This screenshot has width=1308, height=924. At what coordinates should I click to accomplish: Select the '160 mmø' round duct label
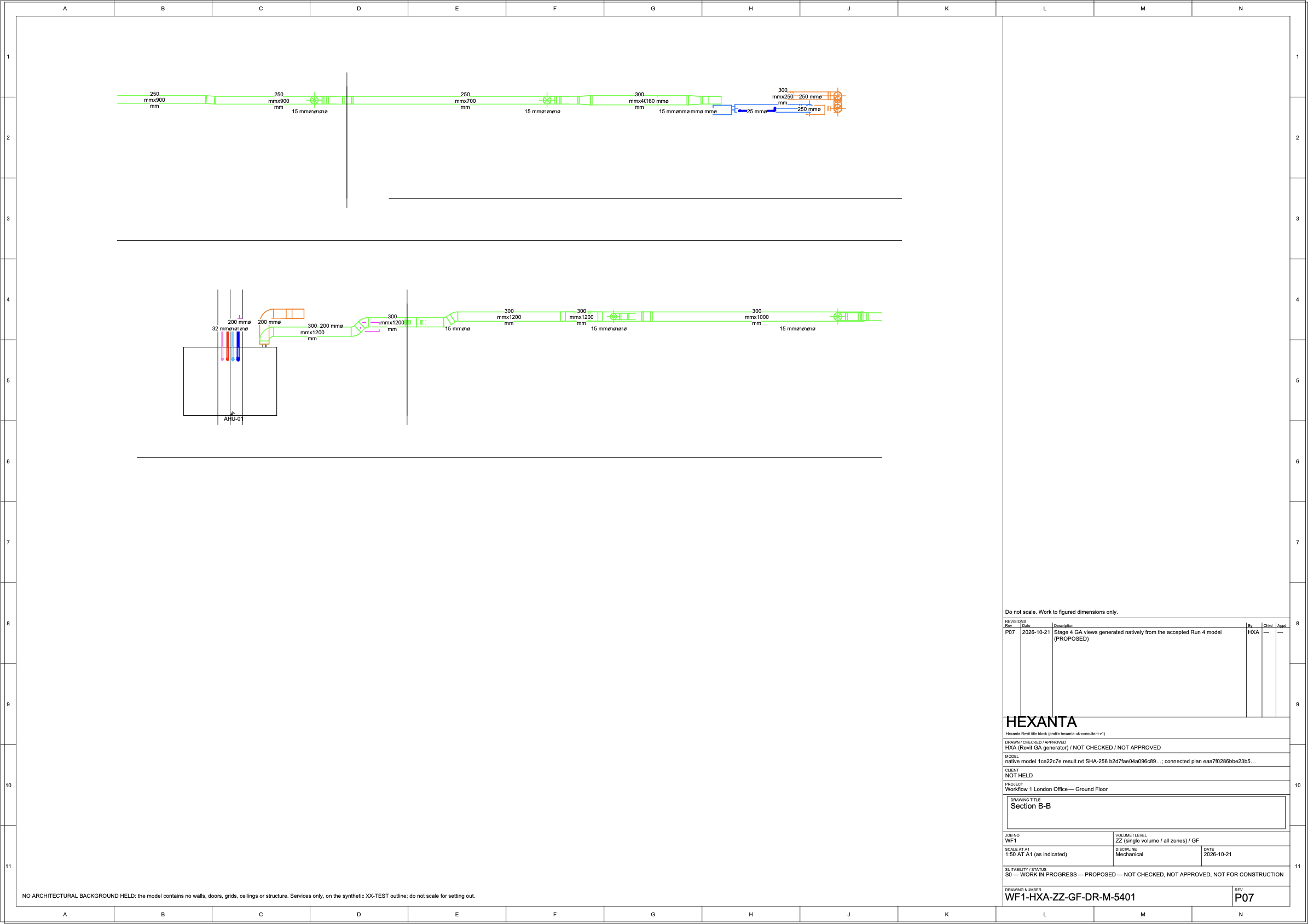tap(657, 101)
